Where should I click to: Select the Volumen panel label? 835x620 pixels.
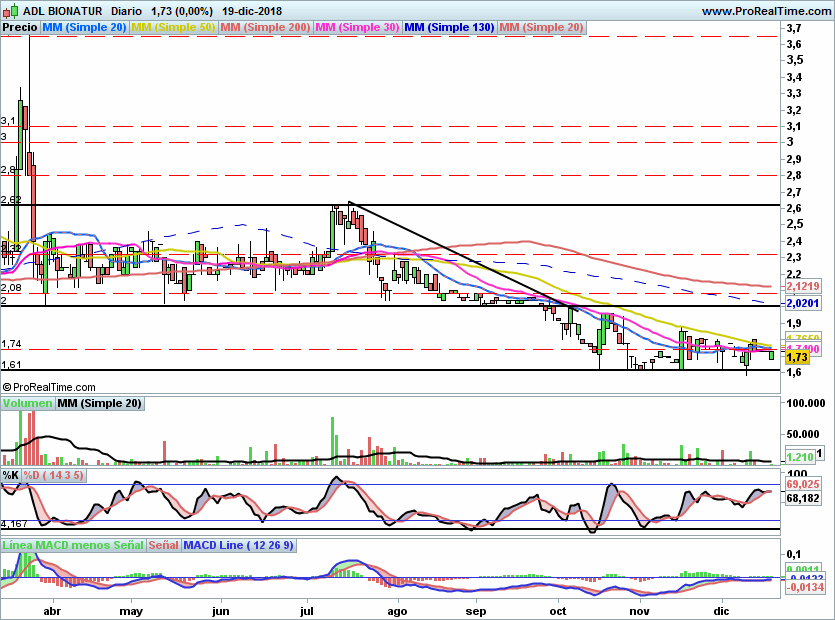click(x=28, y=403)
